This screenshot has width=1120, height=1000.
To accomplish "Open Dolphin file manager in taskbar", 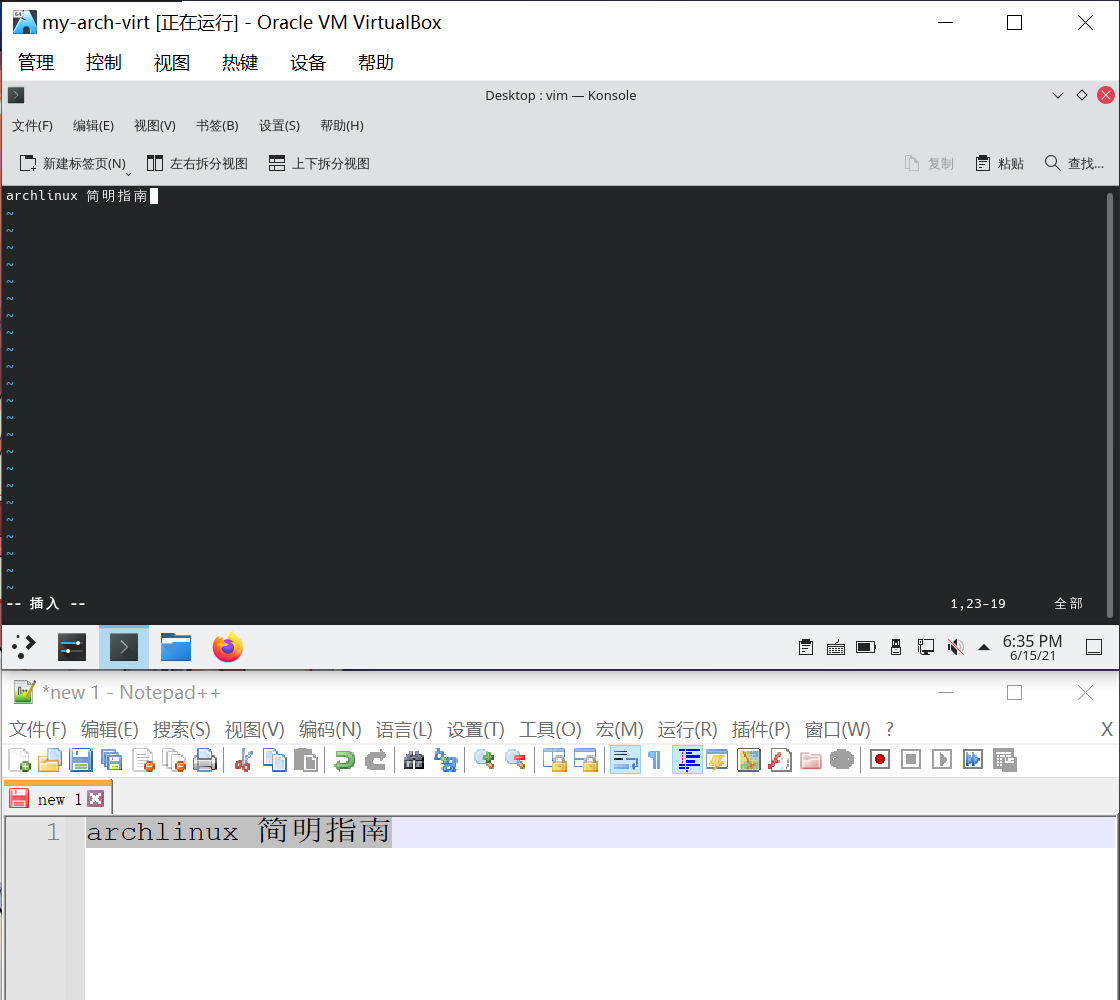I will [176, 648].
